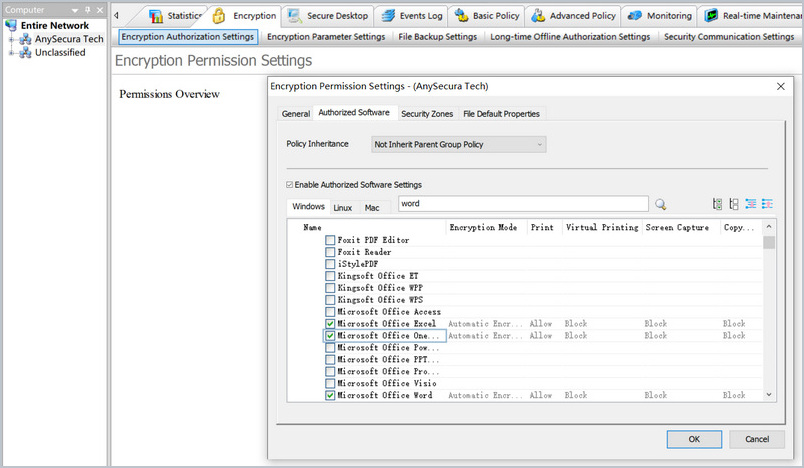The width and height of the screenshot is (804, 468).
Task: Click the Real-time Maintenance tab icon
Action: tap(711, 16)
